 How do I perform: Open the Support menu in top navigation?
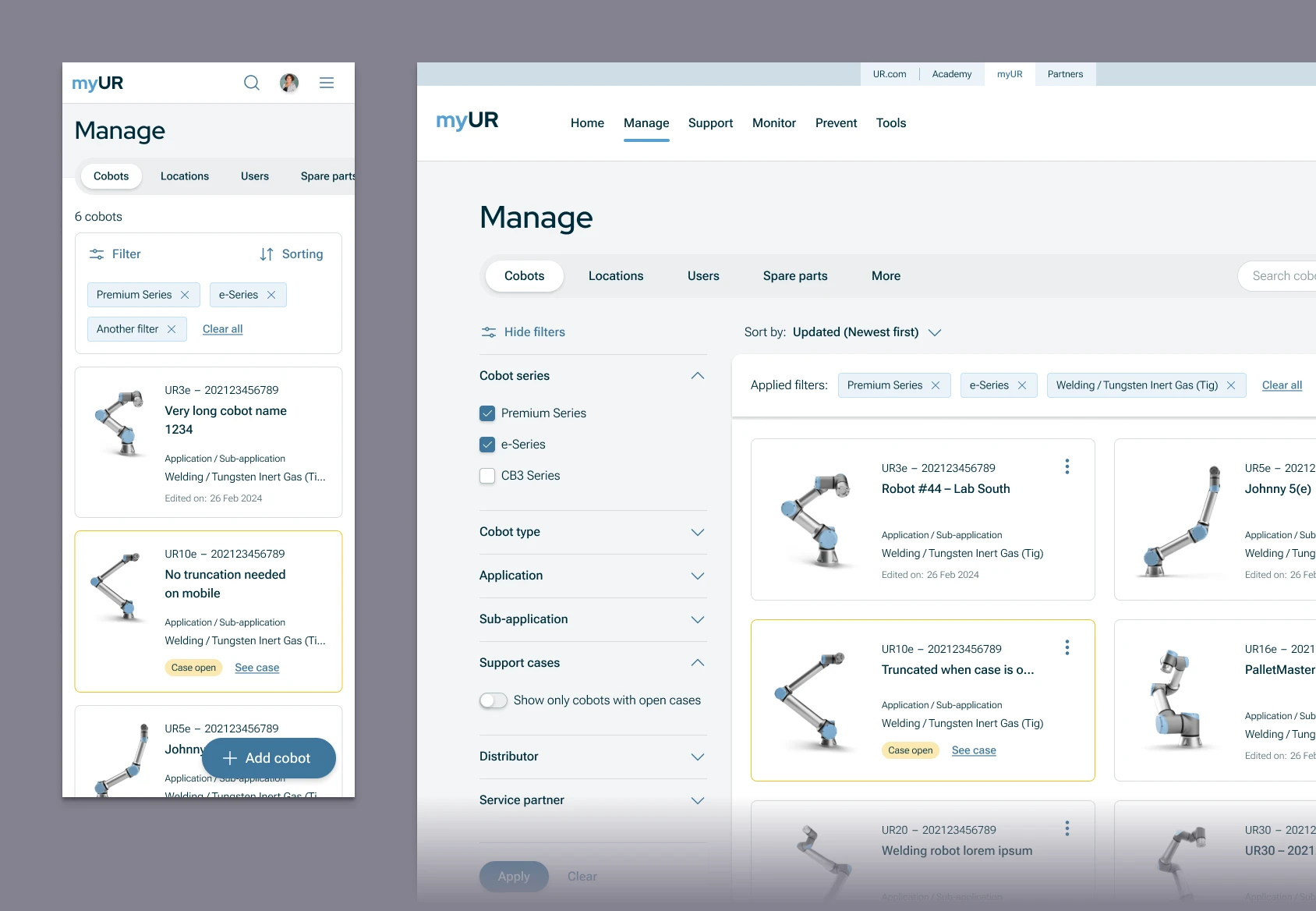click(x=710, y=123)
